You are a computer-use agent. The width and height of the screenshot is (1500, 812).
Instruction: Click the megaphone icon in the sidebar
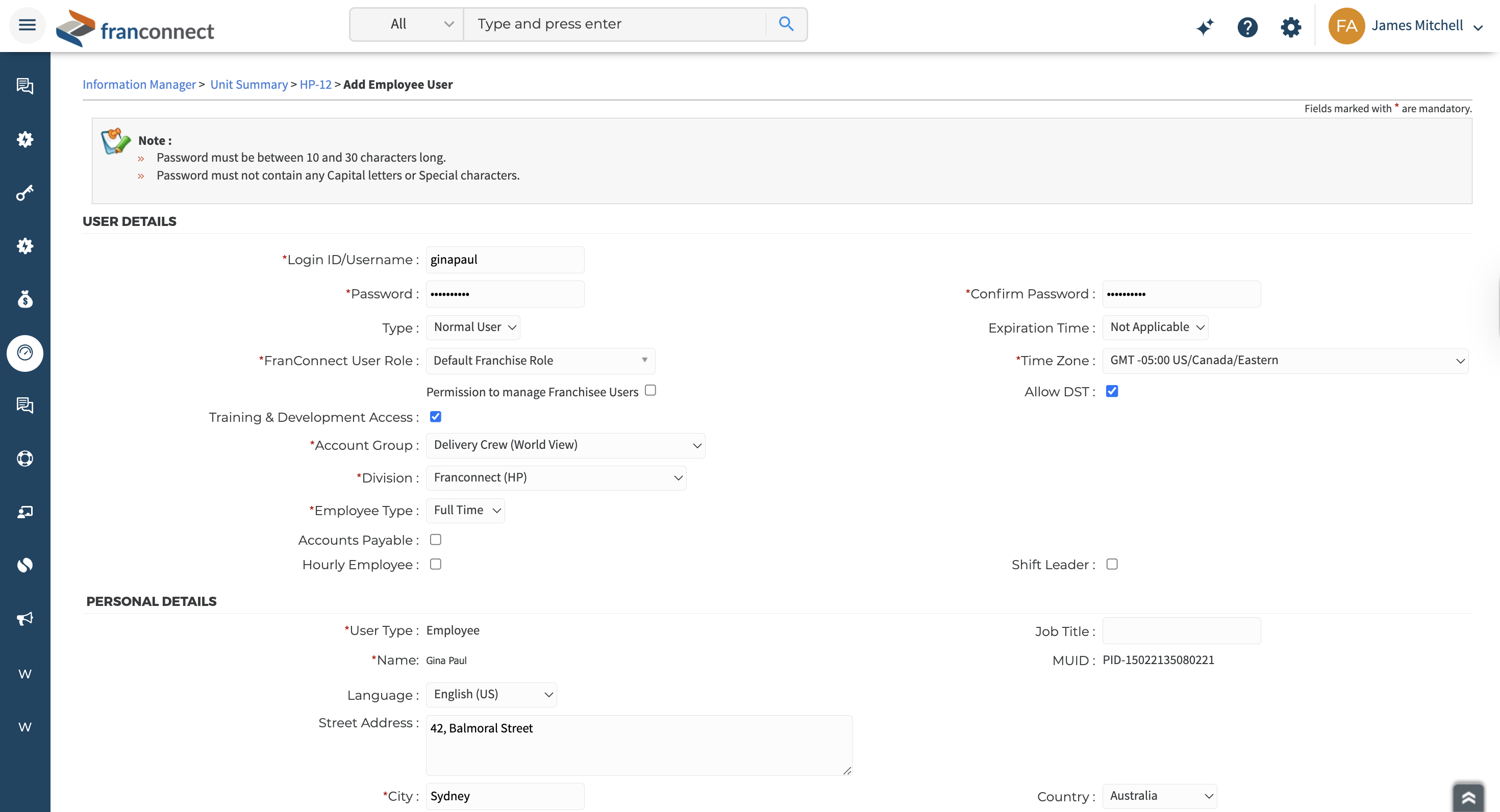click(x=24, y=618)
